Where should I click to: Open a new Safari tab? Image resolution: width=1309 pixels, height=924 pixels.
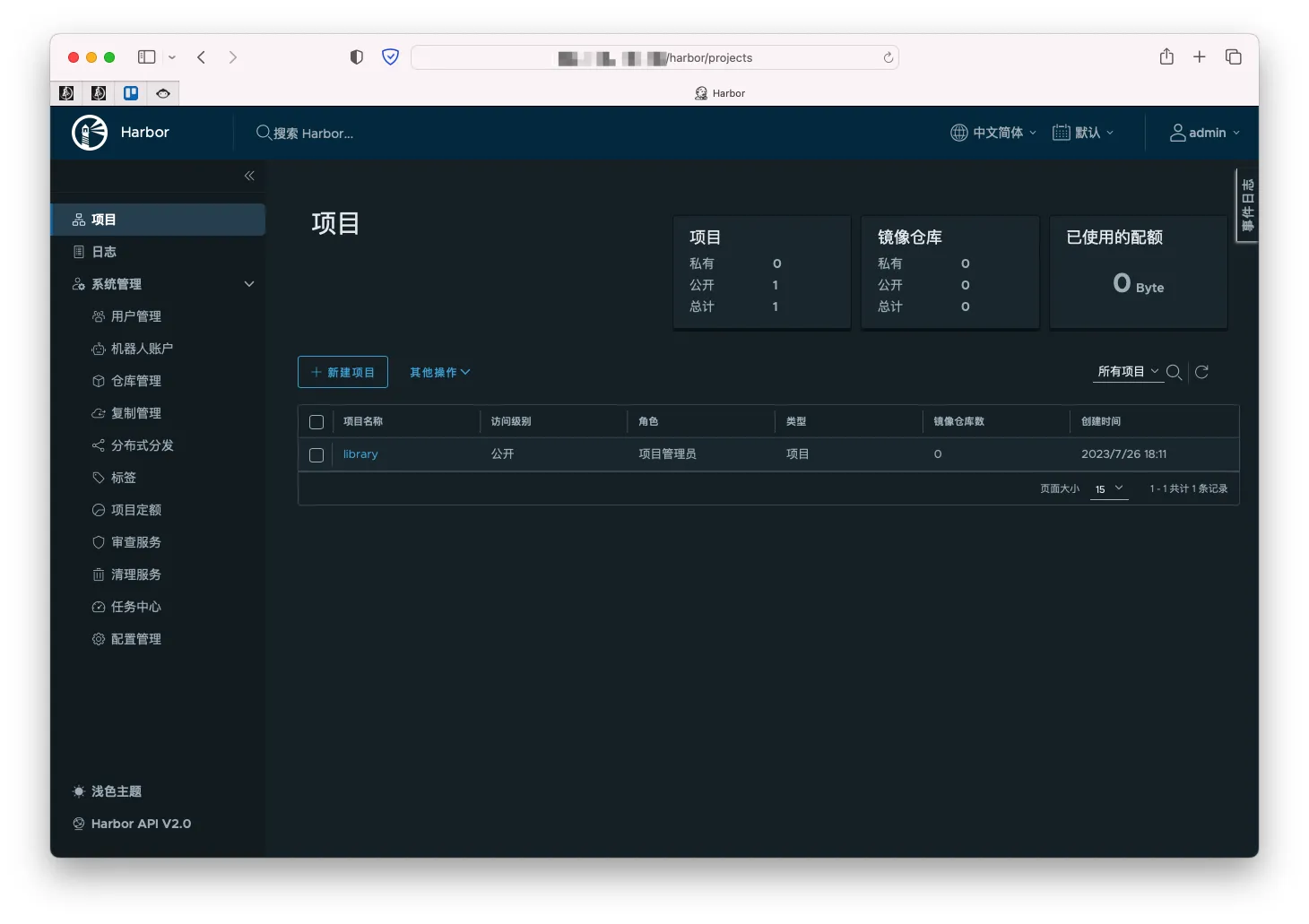click(1200, 57)
